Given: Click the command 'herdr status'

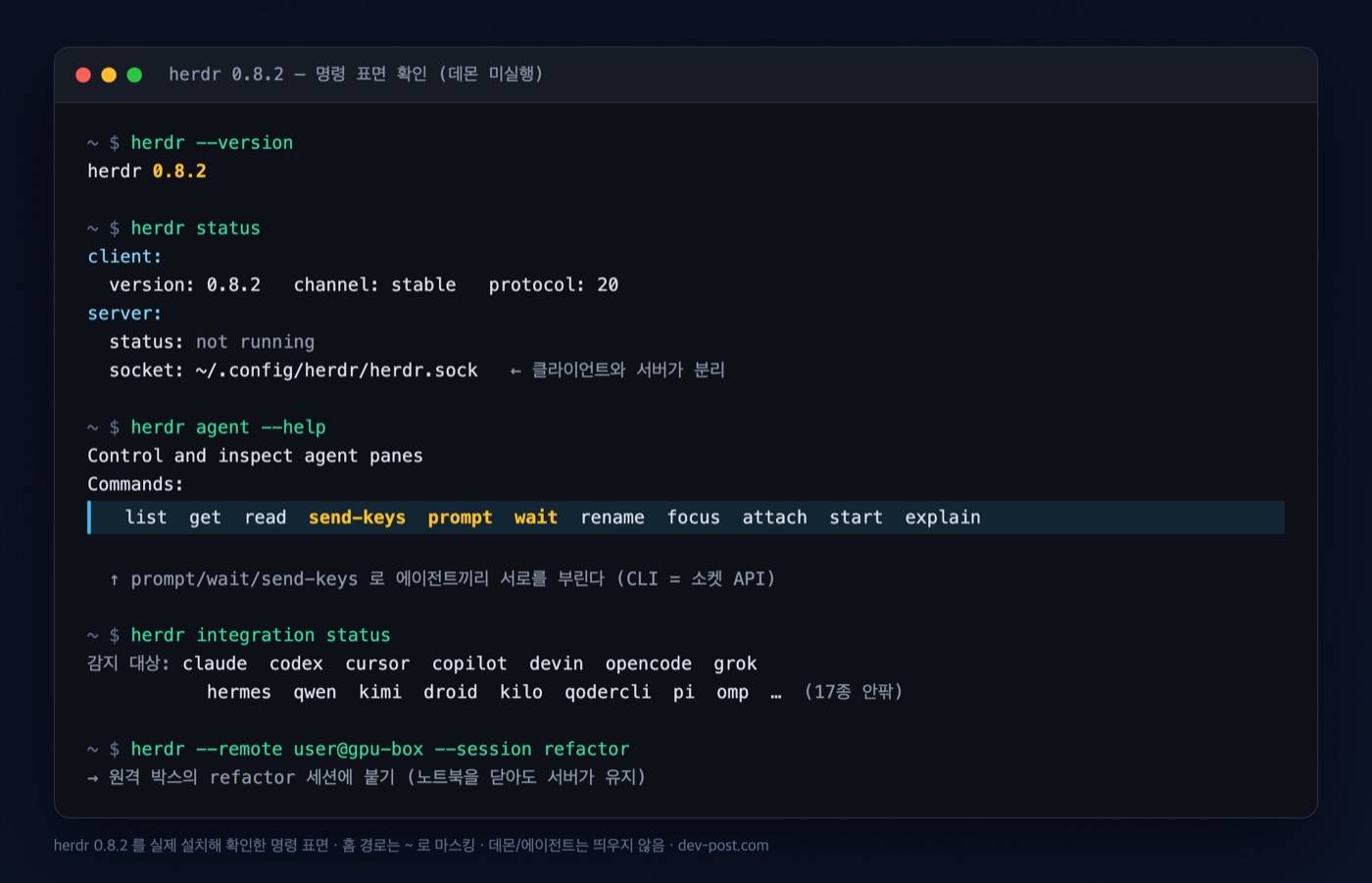Looking at the screenshot, I should pos(195,228).
